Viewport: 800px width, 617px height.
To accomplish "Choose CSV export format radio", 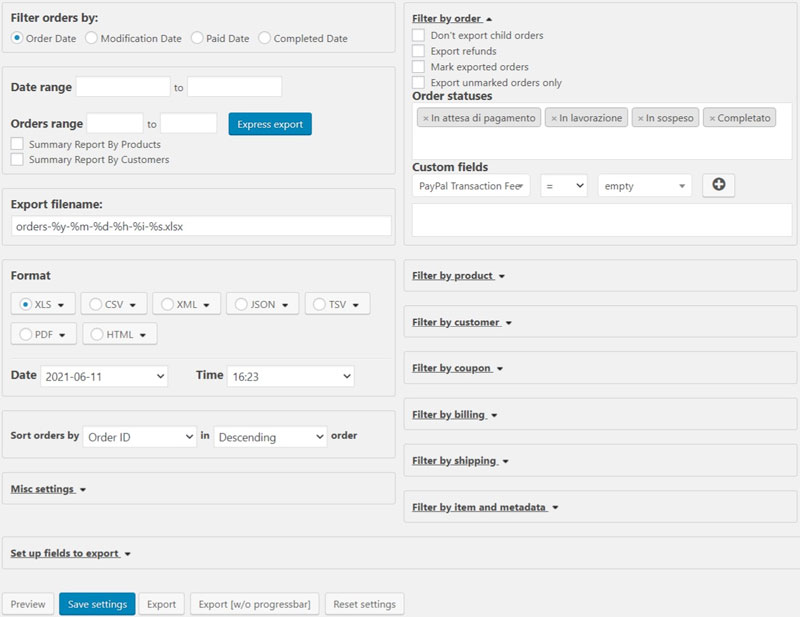I will coord(95,304).
